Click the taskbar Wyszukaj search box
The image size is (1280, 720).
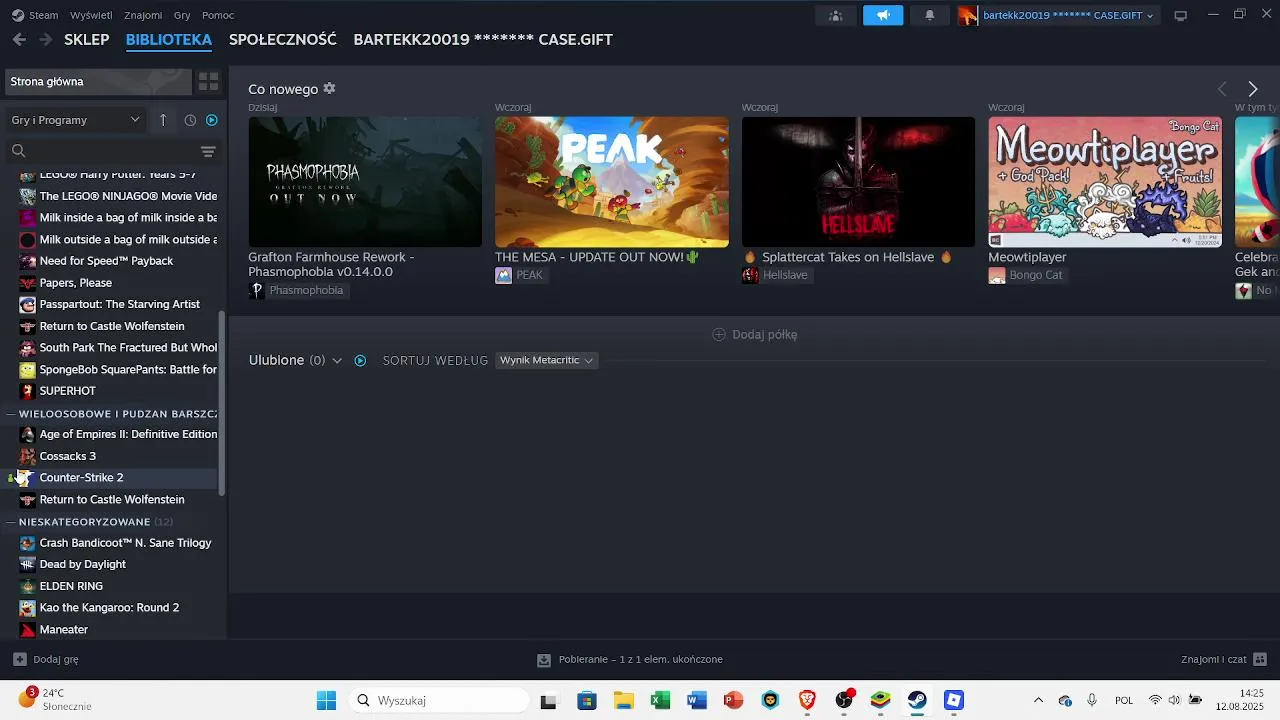[437, 700]
